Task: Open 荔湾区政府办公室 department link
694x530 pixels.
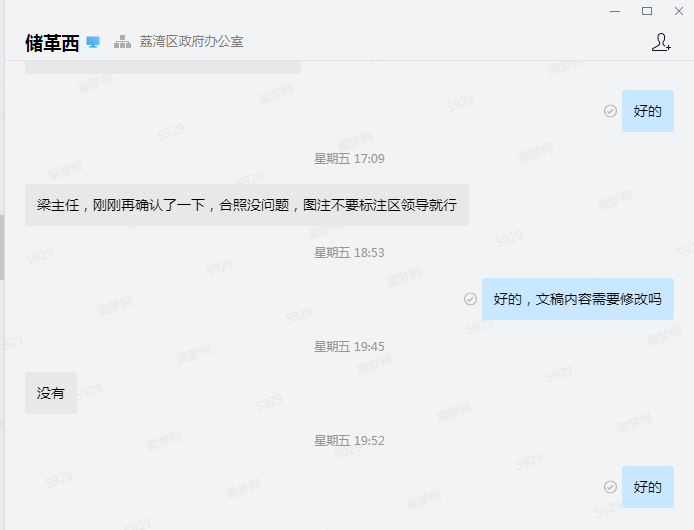Action: [x=191, y=42]
